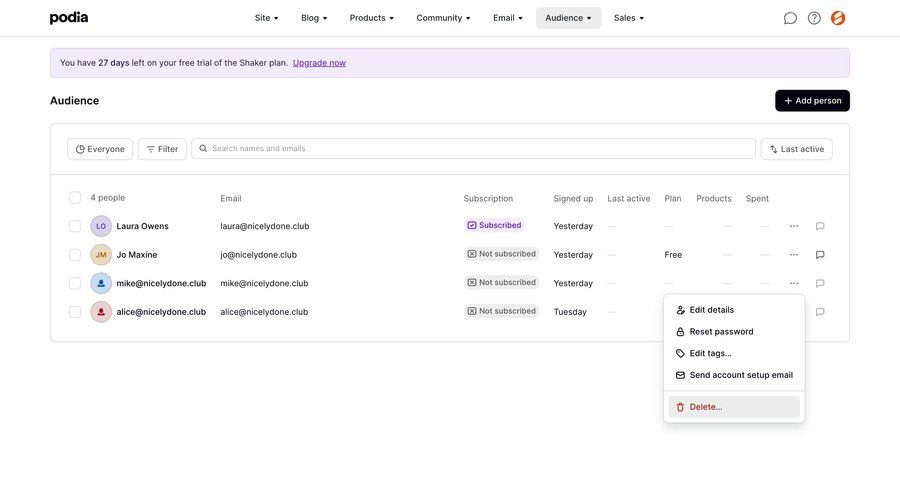This screenshot has width=900, height=484.
Task: Open the user profile avatar menu
Action: [838, 18]
